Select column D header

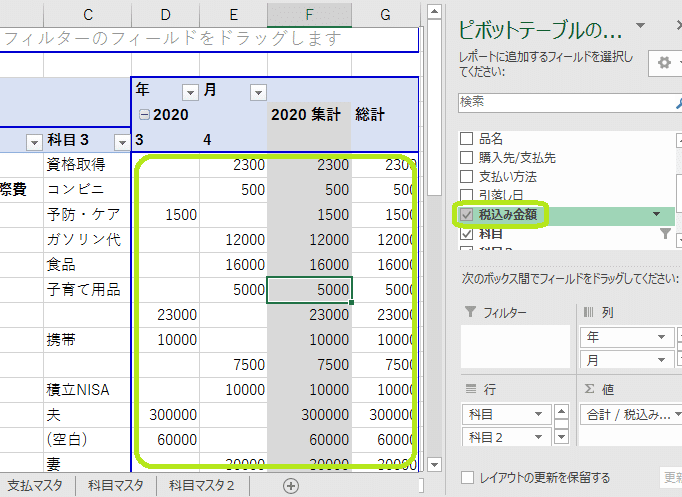165,15
